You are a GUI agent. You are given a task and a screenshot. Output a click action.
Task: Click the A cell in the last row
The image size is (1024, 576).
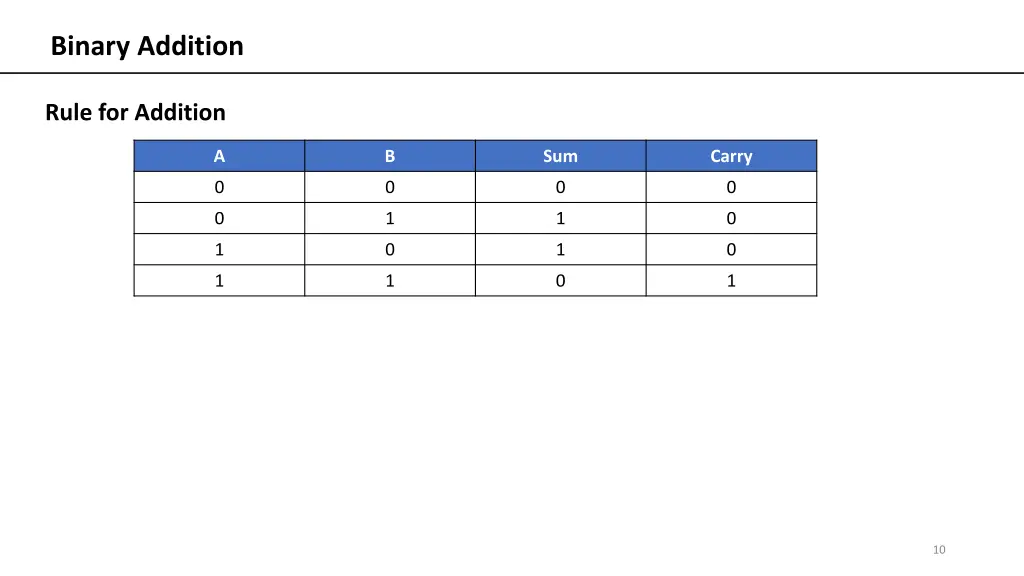pyautogui.click(x=219, y=281)
